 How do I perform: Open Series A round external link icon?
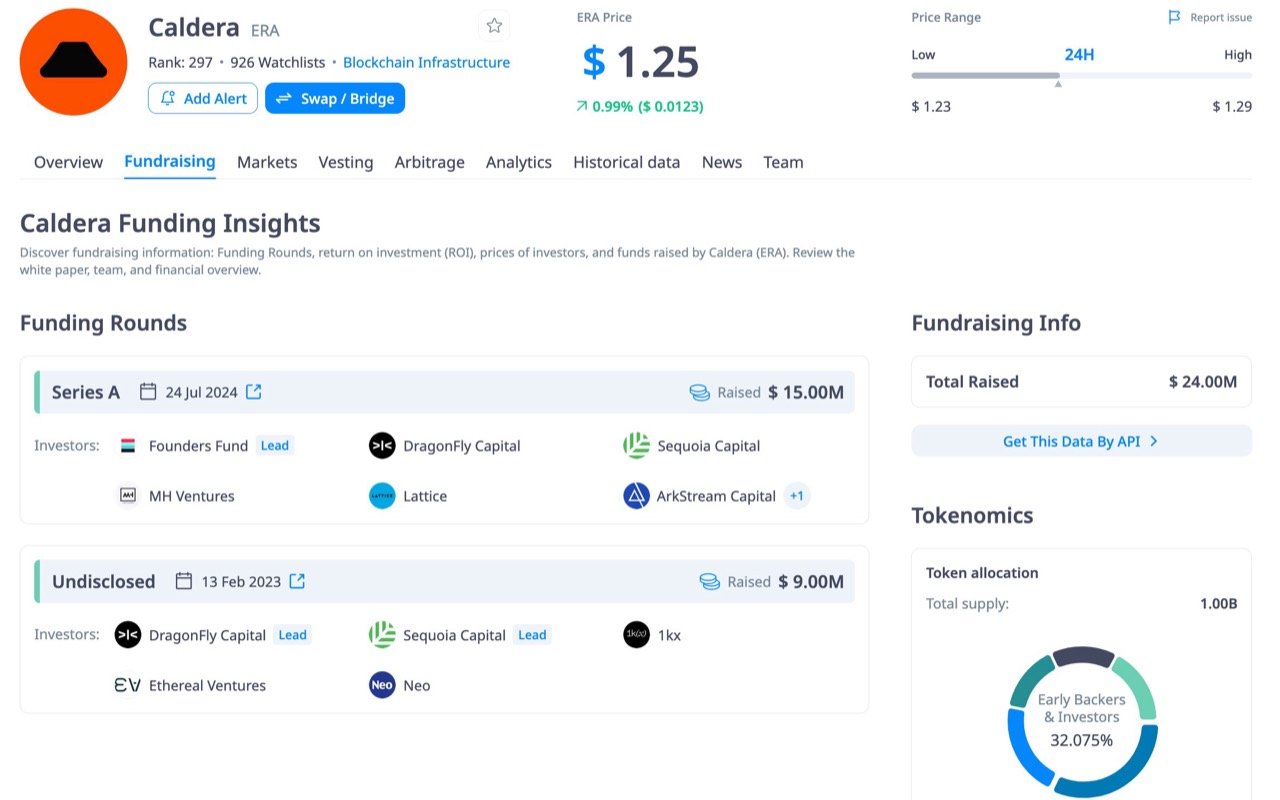pyautogui.click(x=254, y=392)
